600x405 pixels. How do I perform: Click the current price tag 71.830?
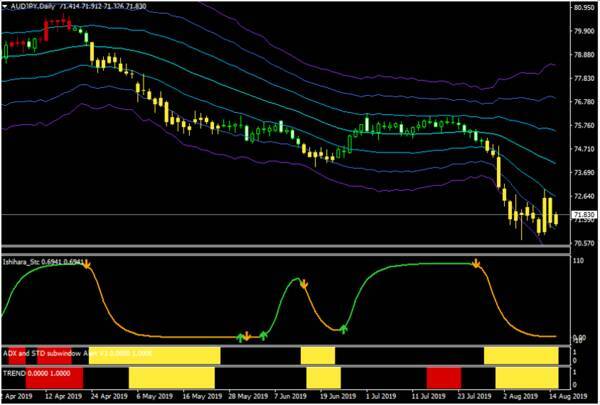click(583, 215)
